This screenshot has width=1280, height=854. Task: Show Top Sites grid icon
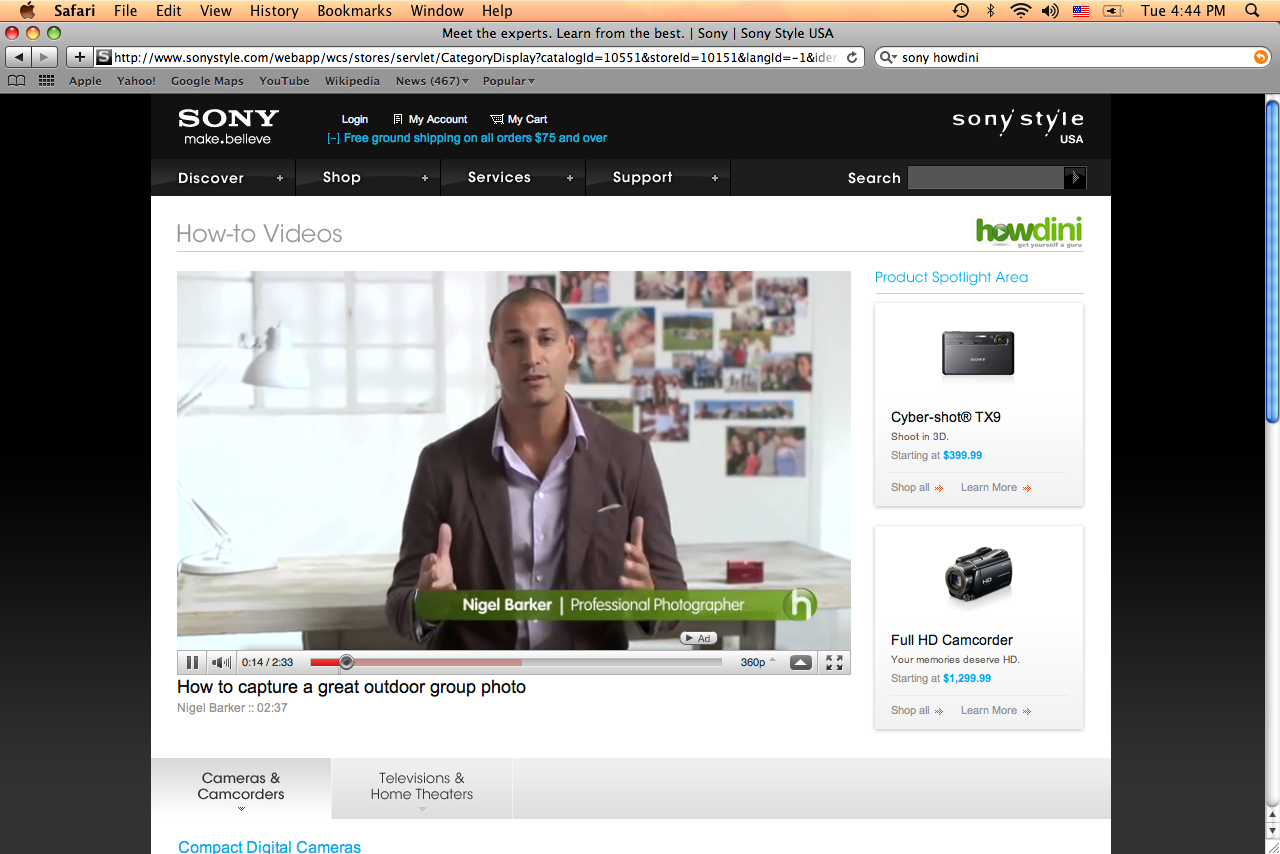pos(46,81)
